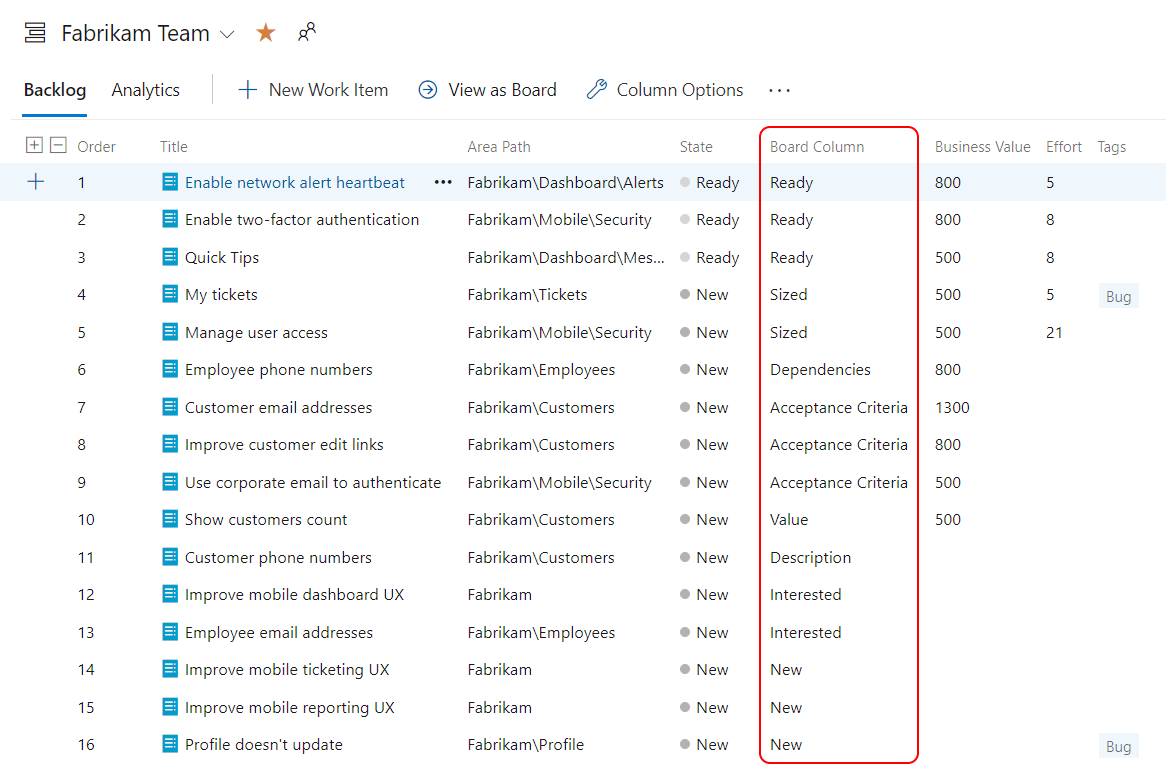Click the backlog icon beside Fabrikam Team
The width and height of the screenshot is (1166, 772).
[x=35, y=33]
